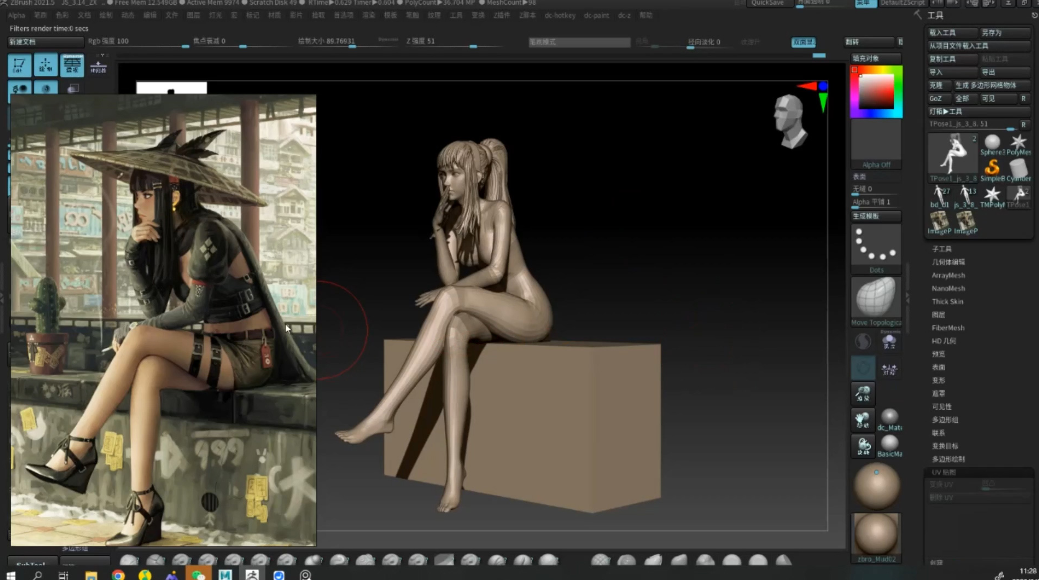Image resolution: width=1039 pixels, height=580 pixels.
Task: Pick the Sphere3D tool thumbnail
Action: click(992, 145)
